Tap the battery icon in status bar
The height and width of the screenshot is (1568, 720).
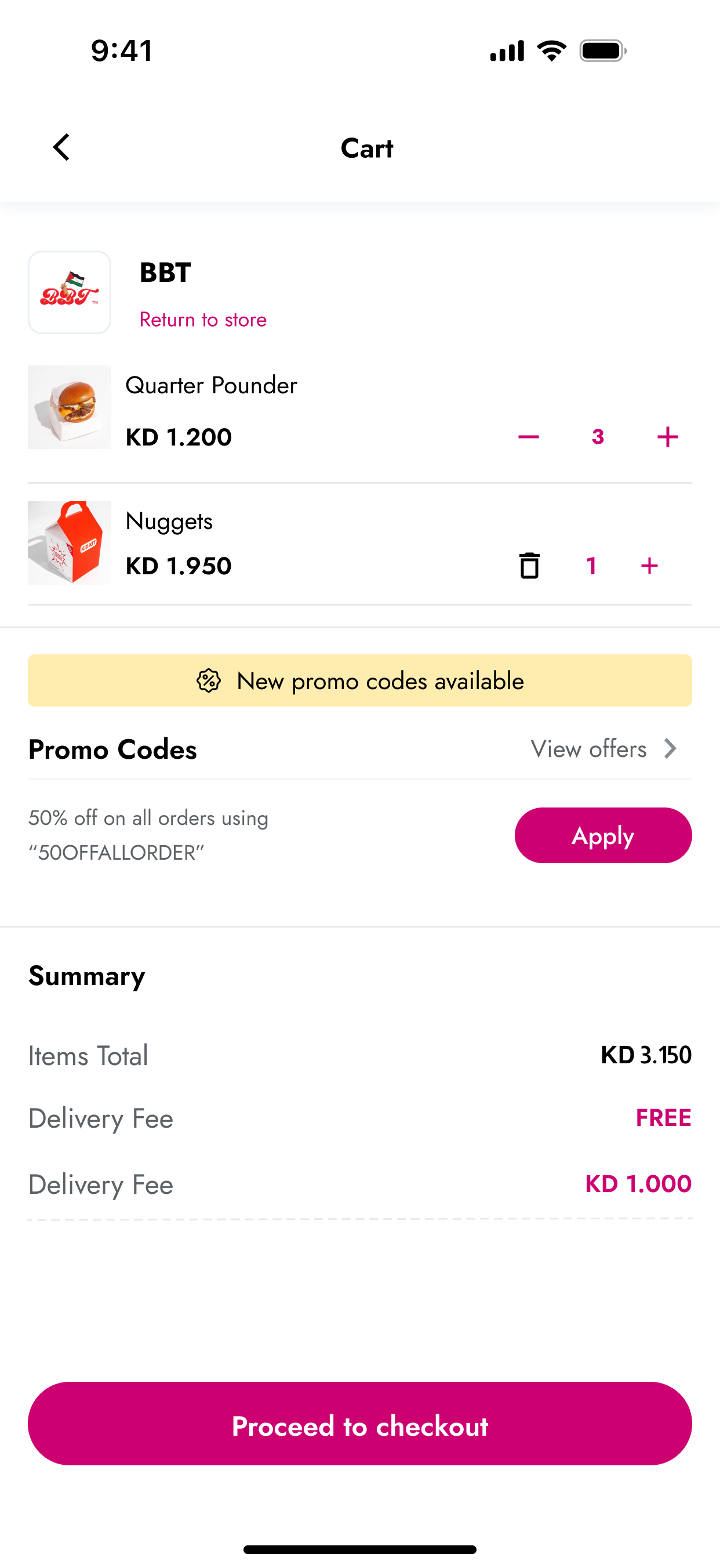pos(603,51)
